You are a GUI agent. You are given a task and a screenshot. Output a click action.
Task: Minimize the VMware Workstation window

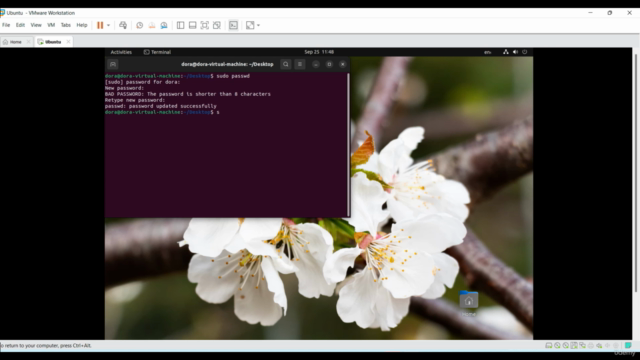pyautogui.click(x=590, y=13)
